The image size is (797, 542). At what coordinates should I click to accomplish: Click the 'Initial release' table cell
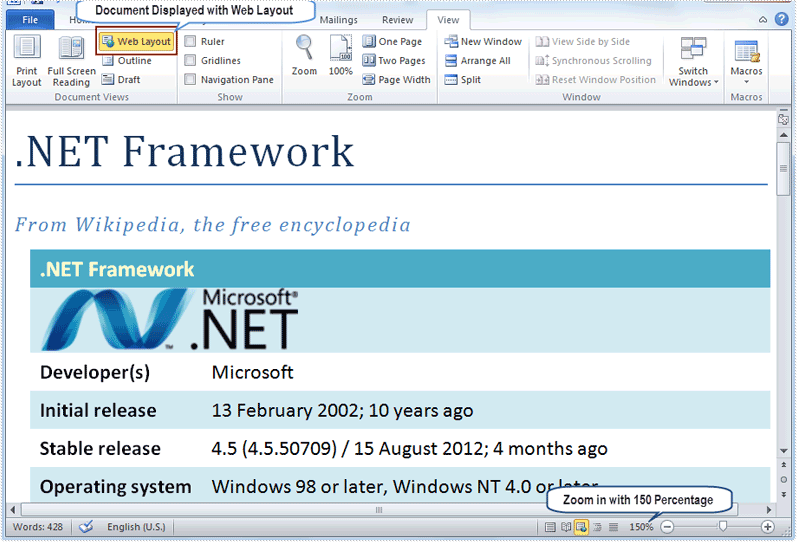[x=98, y=410]
